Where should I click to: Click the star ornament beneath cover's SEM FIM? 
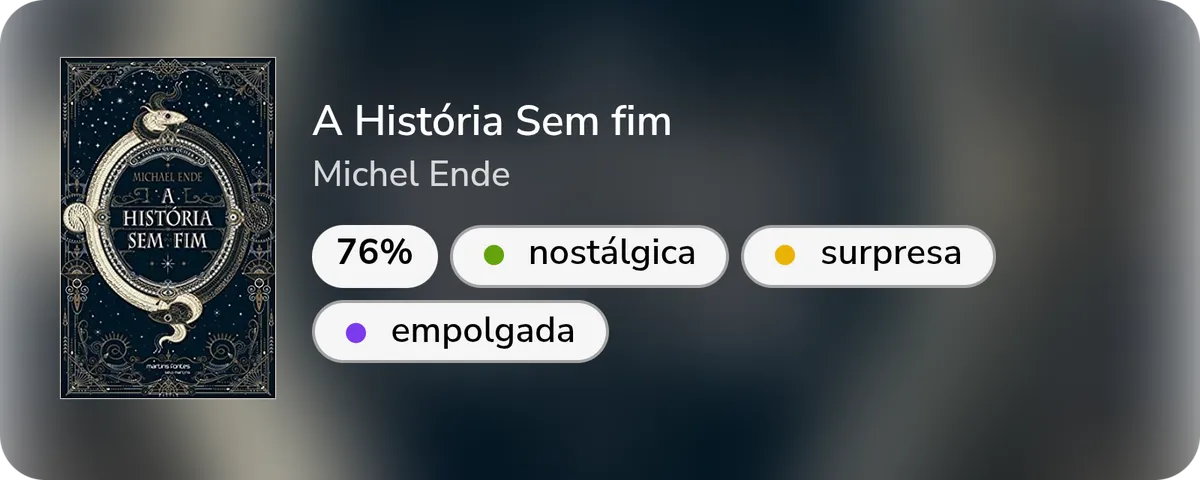pyautogui.click(x=168, y=262)
